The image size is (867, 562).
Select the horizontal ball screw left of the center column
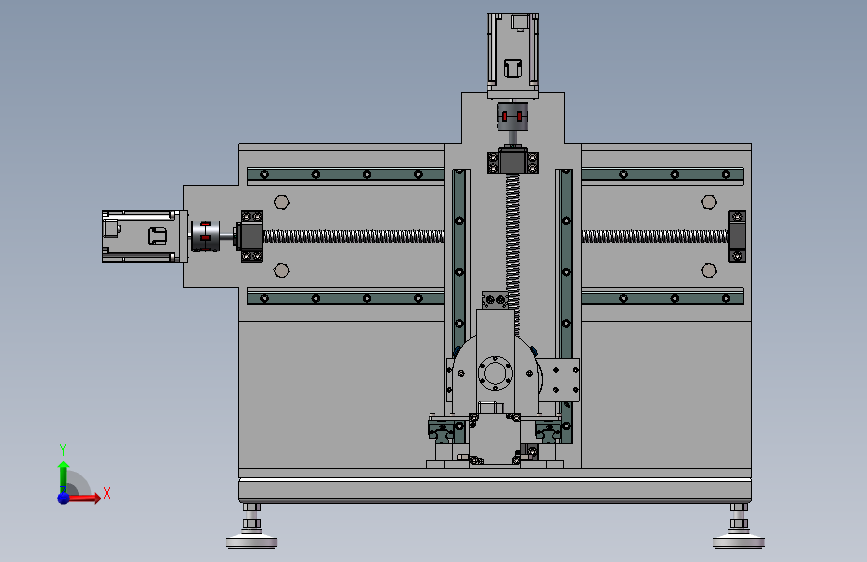pyautogui.click(x=354, y=237)
